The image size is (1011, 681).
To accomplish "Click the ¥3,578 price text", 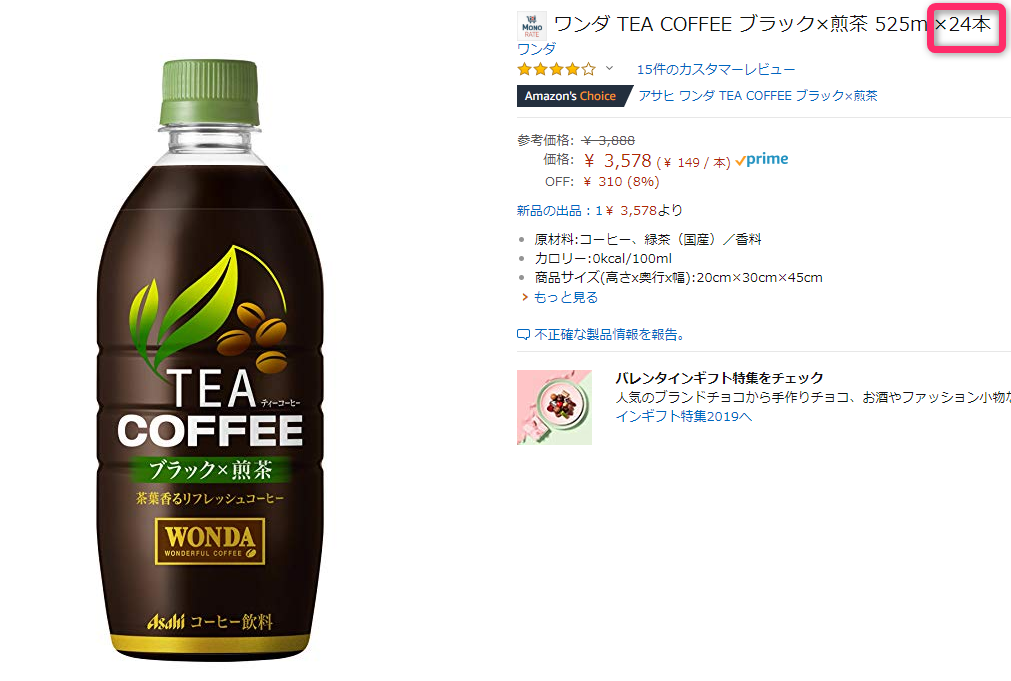I will click(618, 161).
